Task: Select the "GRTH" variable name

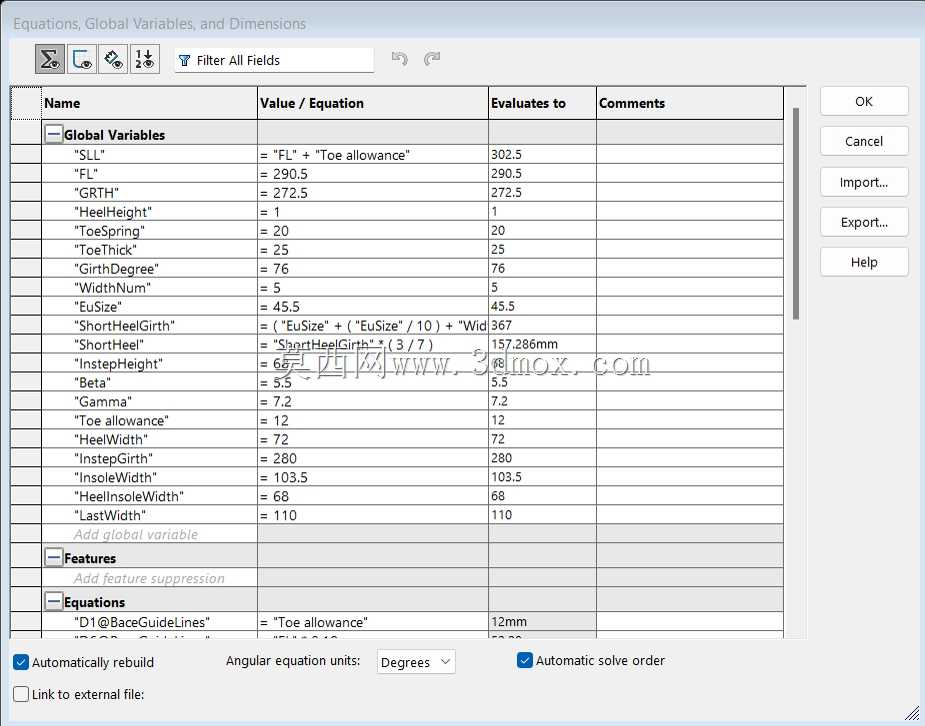Action: pyautogui.click(x=97, y=193)
